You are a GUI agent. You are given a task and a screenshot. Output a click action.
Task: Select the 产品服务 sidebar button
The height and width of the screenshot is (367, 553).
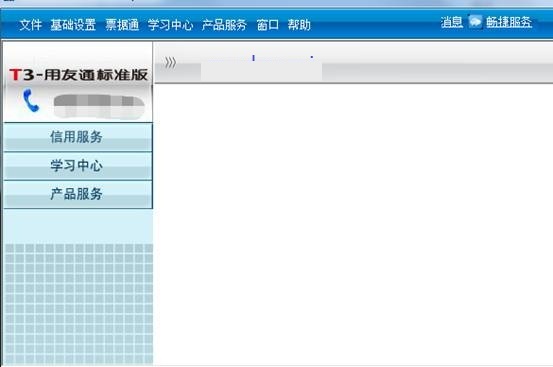pyautogui.click(x=78, y=194)
